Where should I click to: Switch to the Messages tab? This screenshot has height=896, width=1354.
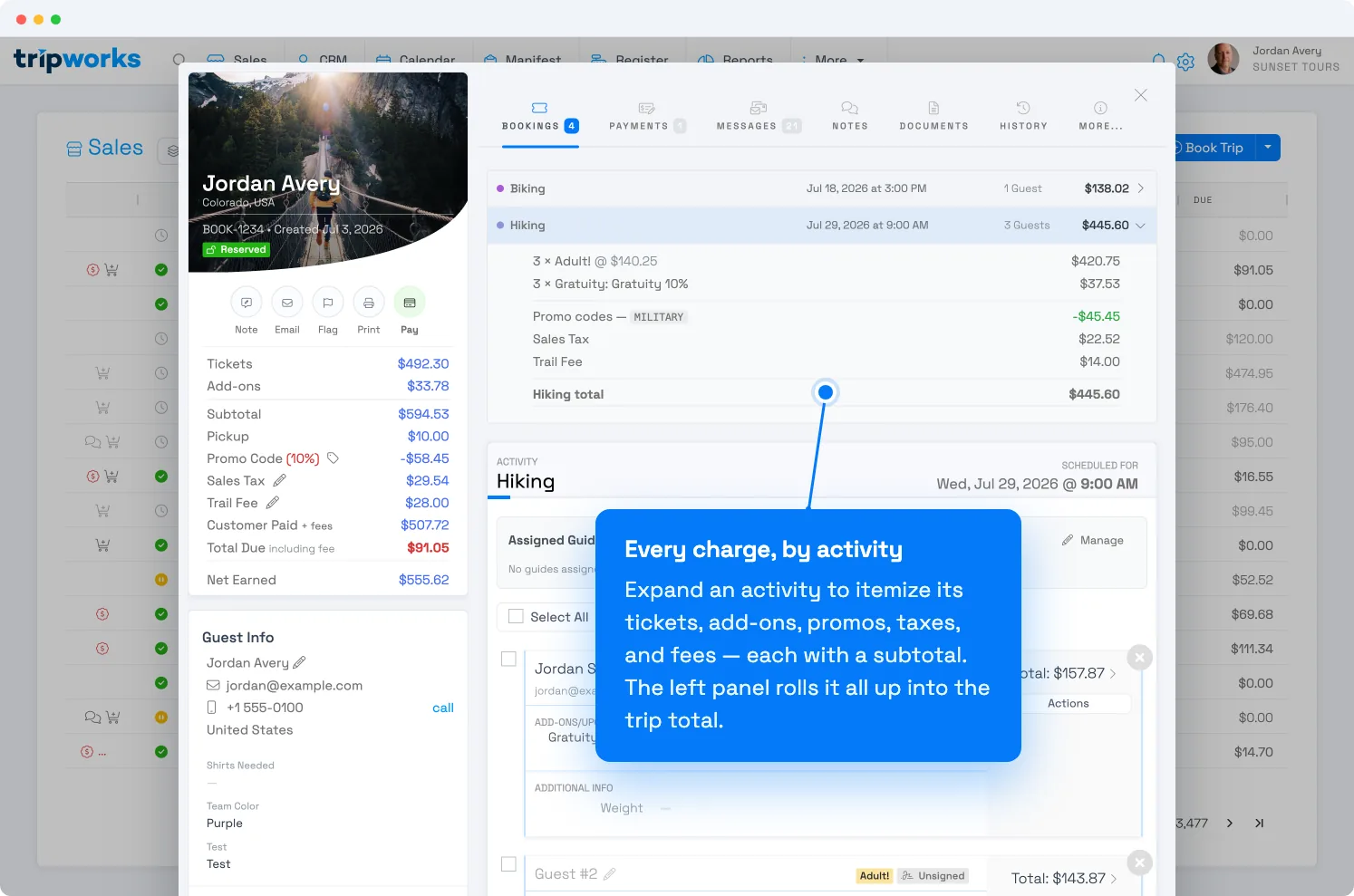point(759,118)
